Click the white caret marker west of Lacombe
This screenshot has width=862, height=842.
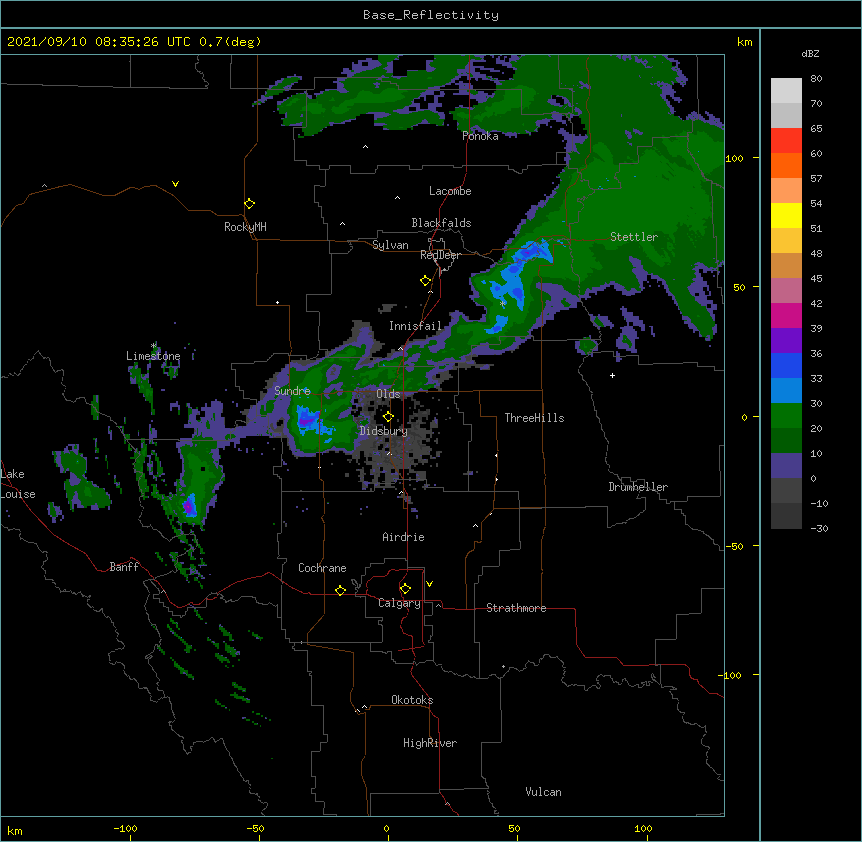[x=397, y=198]
